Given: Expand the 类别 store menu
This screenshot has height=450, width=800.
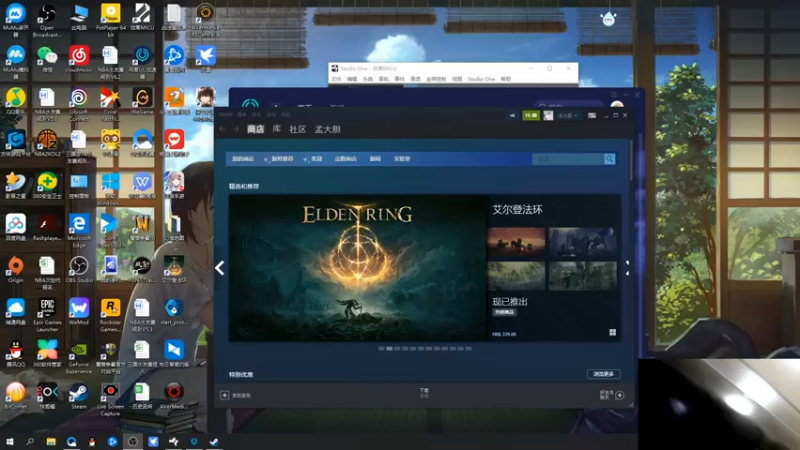Looking at the screenshot, I should (313, 159).
